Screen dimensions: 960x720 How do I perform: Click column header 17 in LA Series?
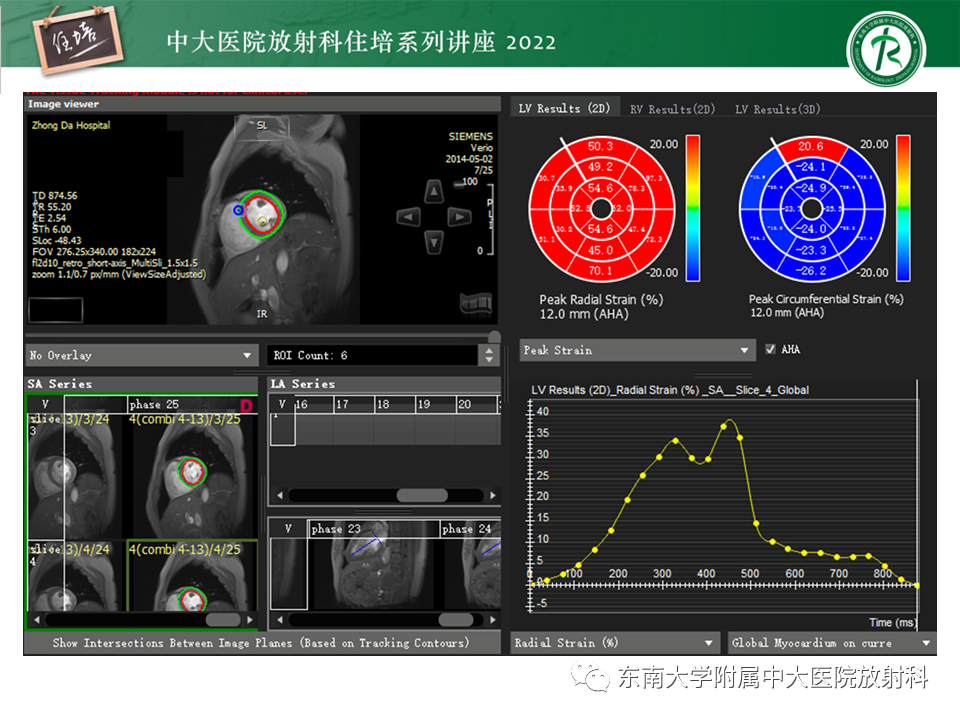354,404
